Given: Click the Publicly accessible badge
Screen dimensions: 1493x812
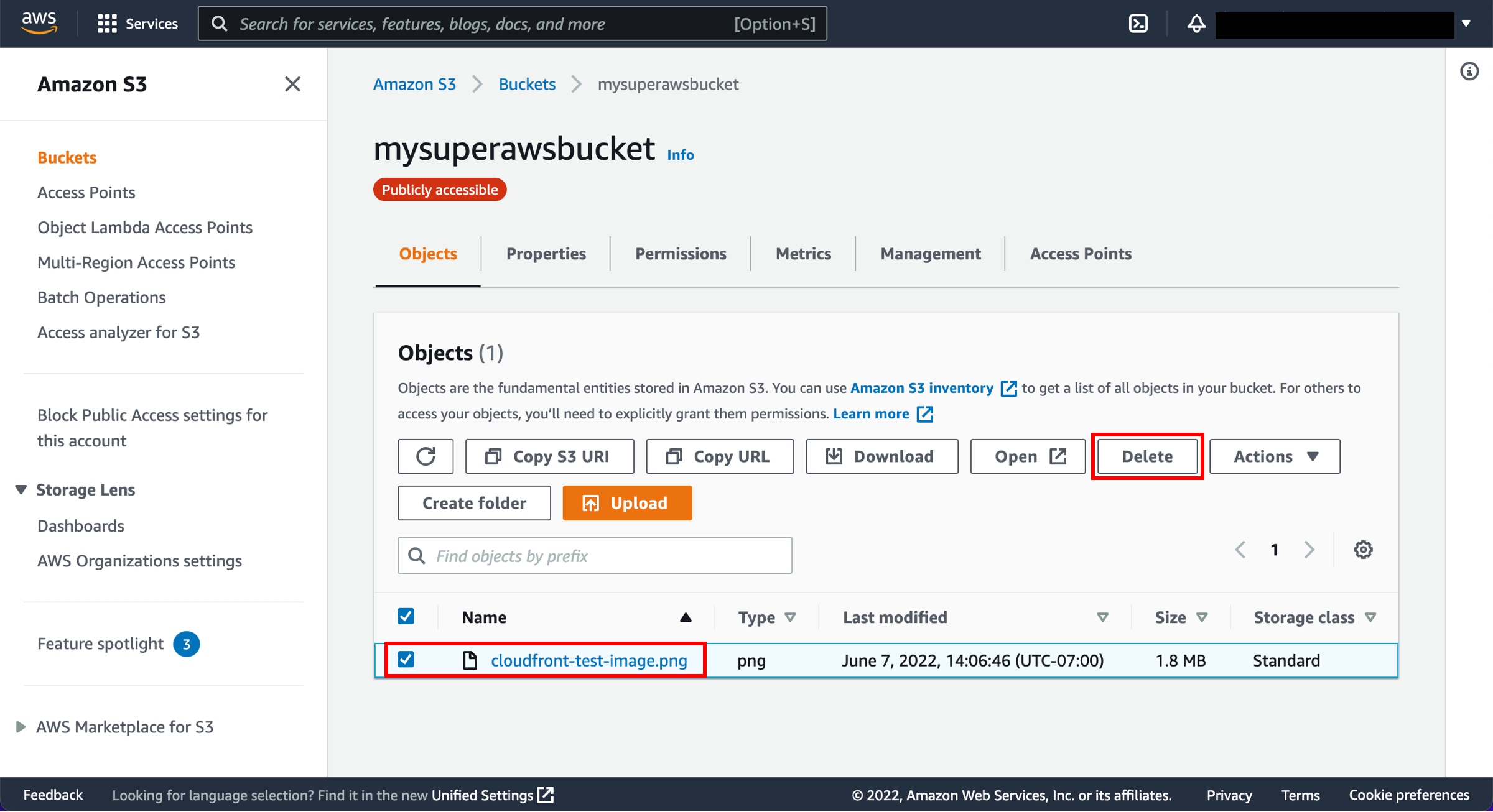Looking at the screenshot, I should coord(440,190).
